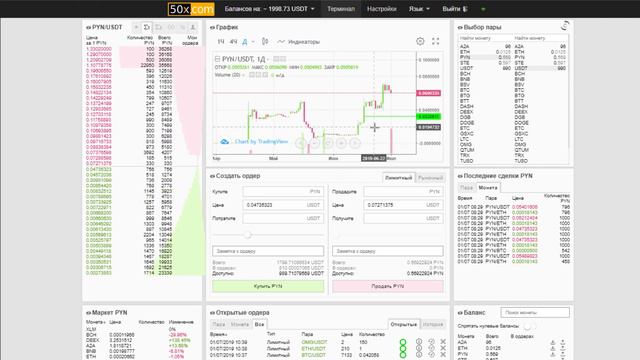This screenshot has height=360, width=640.
Task: Set chart interval to 4Ч
Action: [233, 42]
